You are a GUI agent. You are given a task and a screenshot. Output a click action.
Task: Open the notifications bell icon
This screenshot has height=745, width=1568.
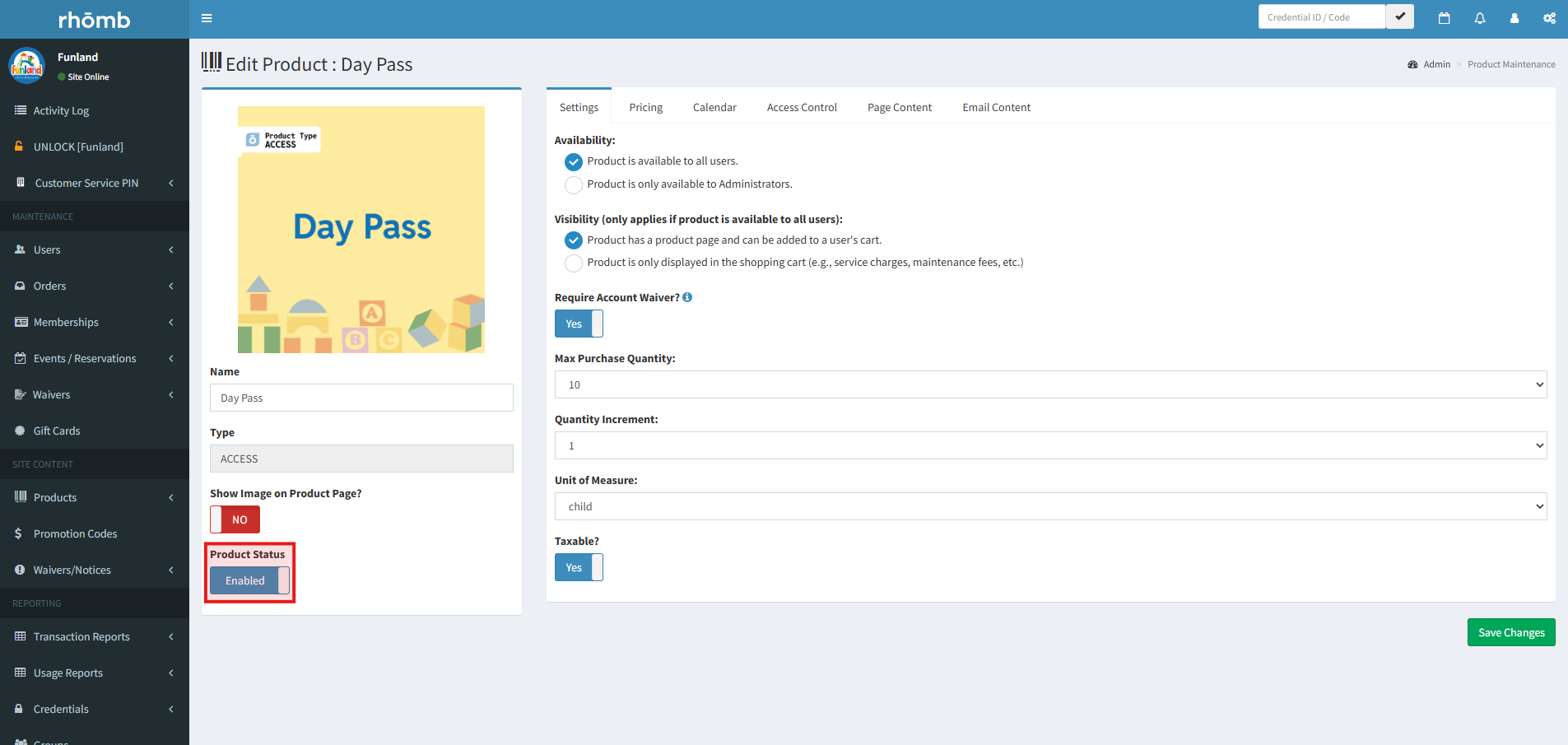click(x=1480, y=18)
